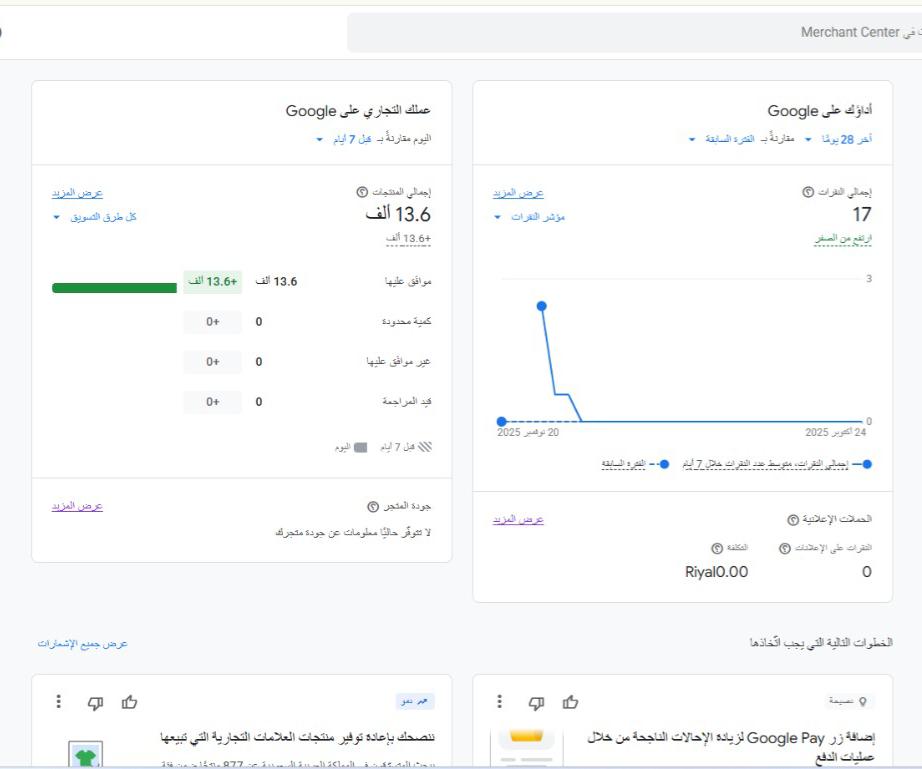This screenshot has width=922, height=769.
Task: Open the قبل 7 أيام comparison dropdown
Action: (345, 139)
